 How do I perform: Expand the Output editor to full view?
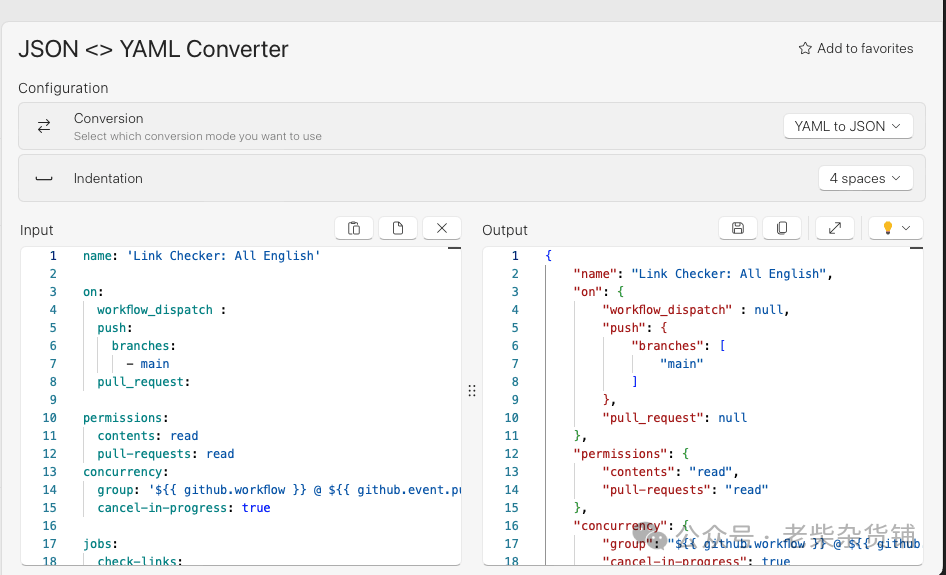(x=835, y=228)
